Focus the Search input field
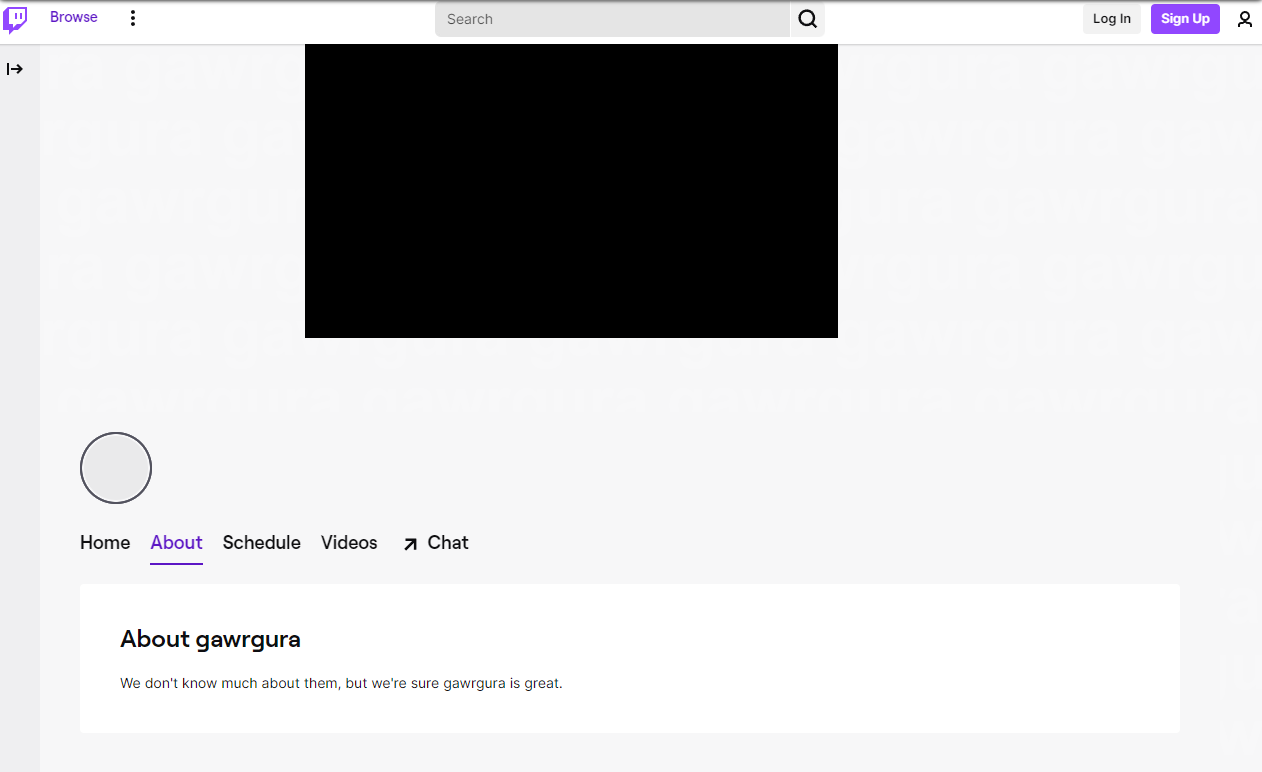This screenshot has width=1262, height=772. (x=612, y=19)
